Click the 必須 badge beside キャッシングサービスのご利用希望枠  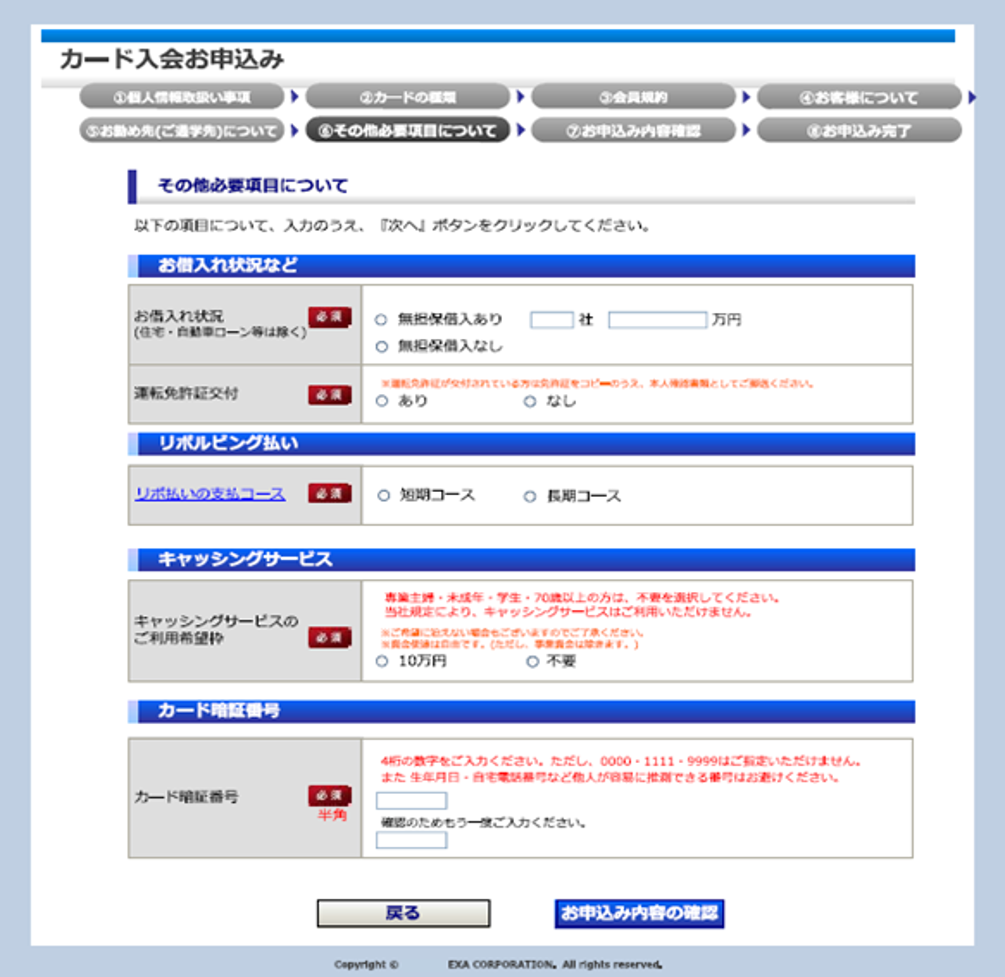tap(329, 637)
